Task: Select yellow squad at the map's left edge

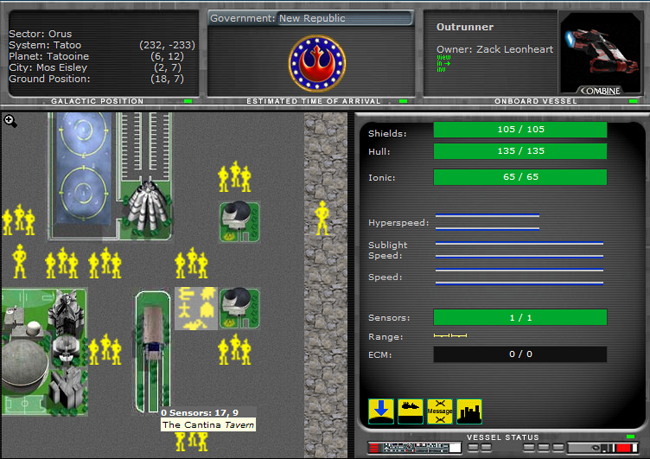Action: (x=18, y=220)
